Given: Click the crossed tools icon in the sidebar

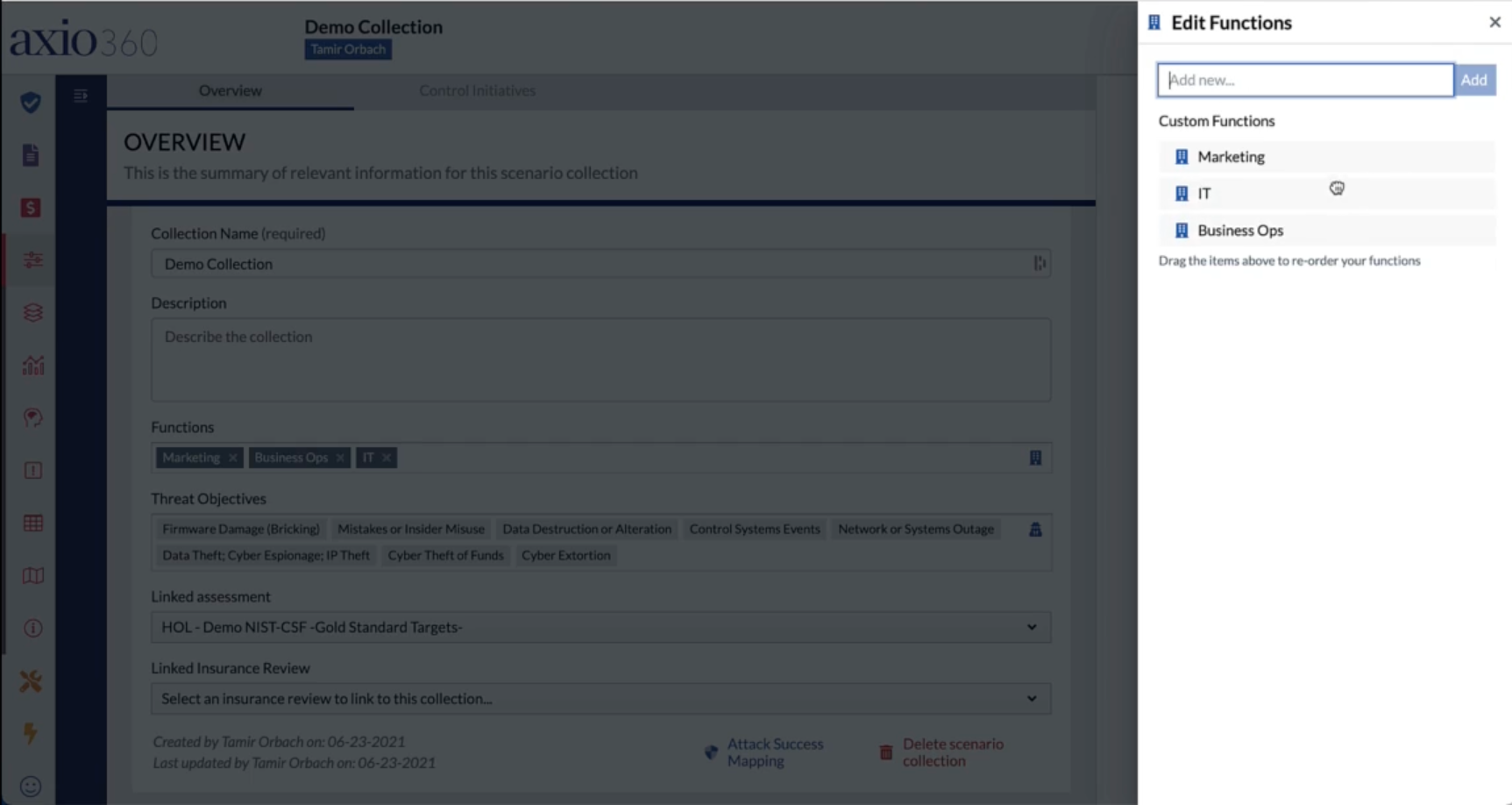Looking at the screenshot, I should pos(31,681).
